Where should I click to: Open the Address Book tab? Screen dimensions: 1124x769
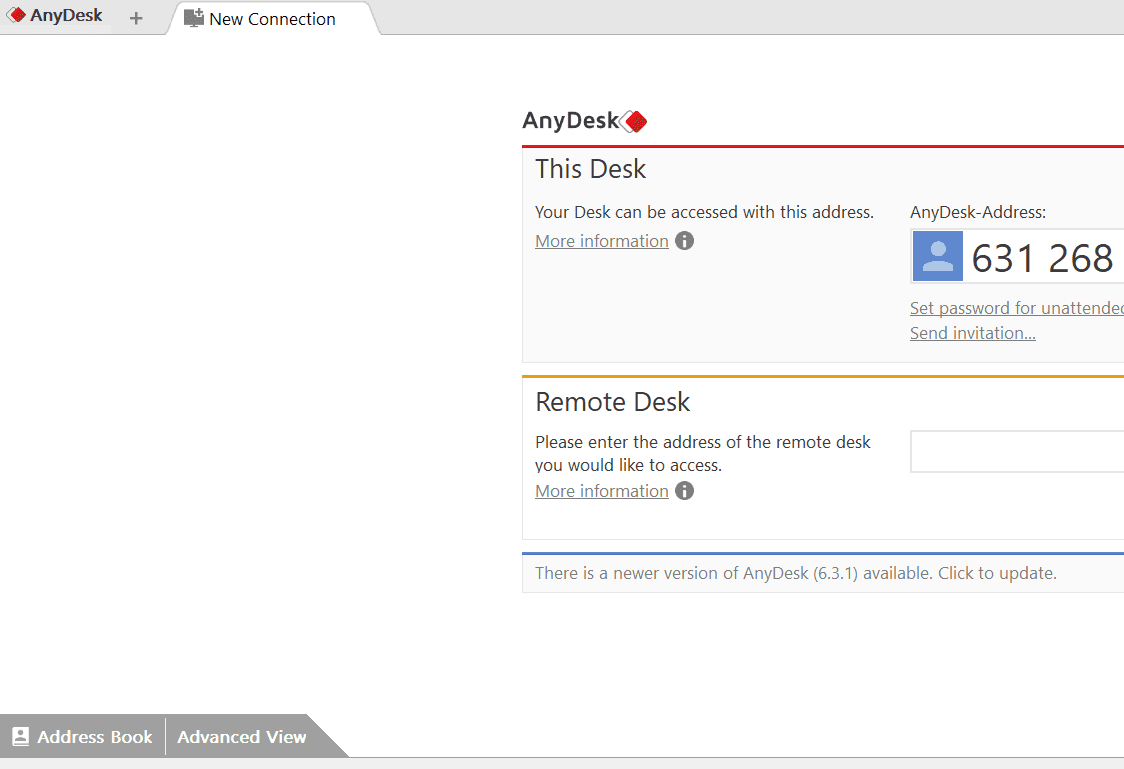coord(95,737)
